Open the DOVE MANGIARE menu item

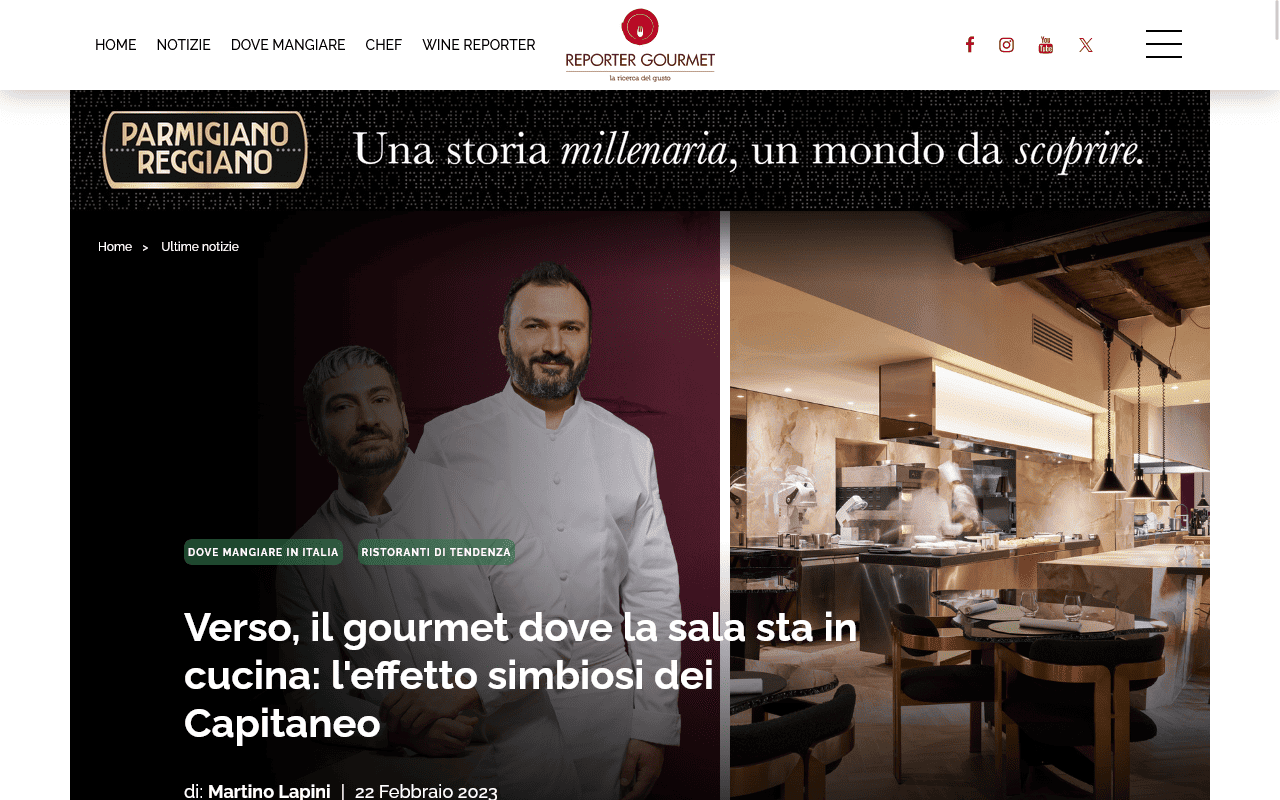click(x=288, y=45)
